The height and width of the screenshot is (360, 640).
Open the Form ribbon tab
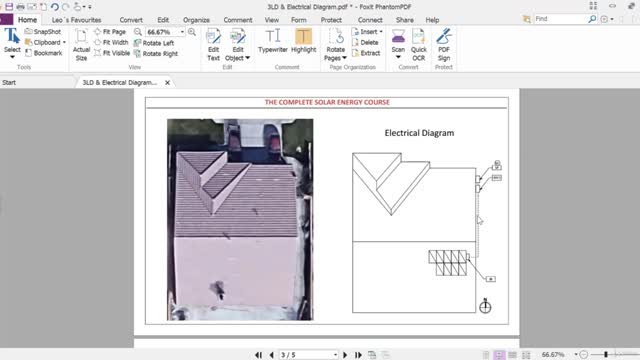point(298,20)
